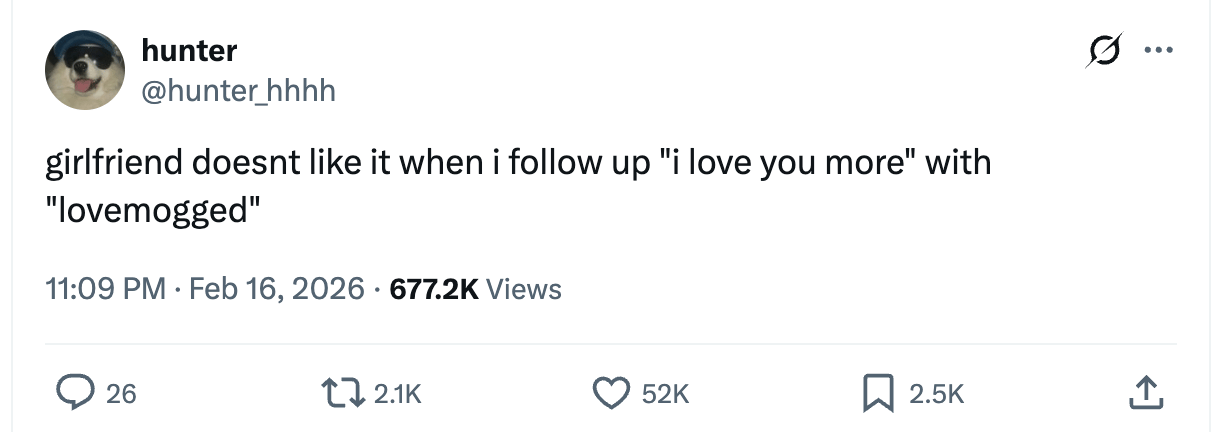Click the bold 677.2K view count
Screen dimensions: 1222x432
pyautogui.click(x=433, y=290)
